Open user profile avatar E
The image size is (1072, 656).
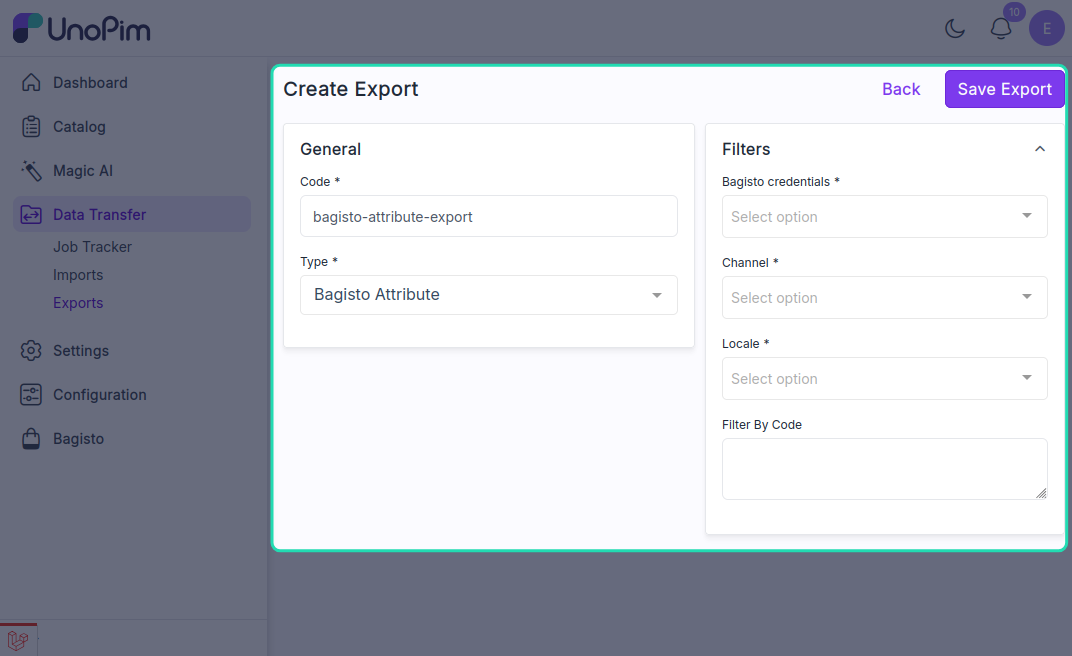point(1047,29)
